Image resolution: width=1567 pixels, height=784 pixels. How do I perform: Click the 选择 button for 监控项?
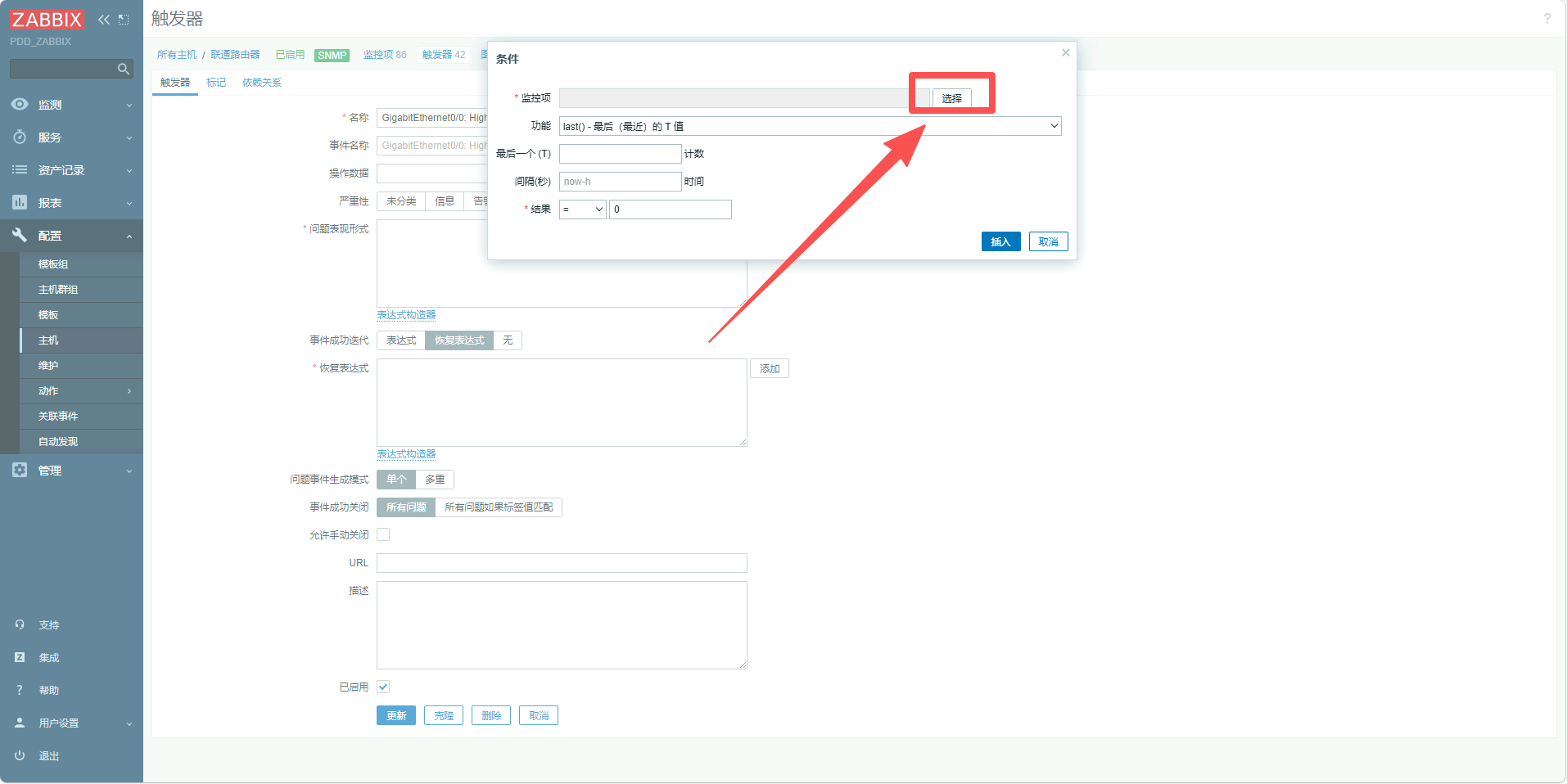(x=951, y=98)
